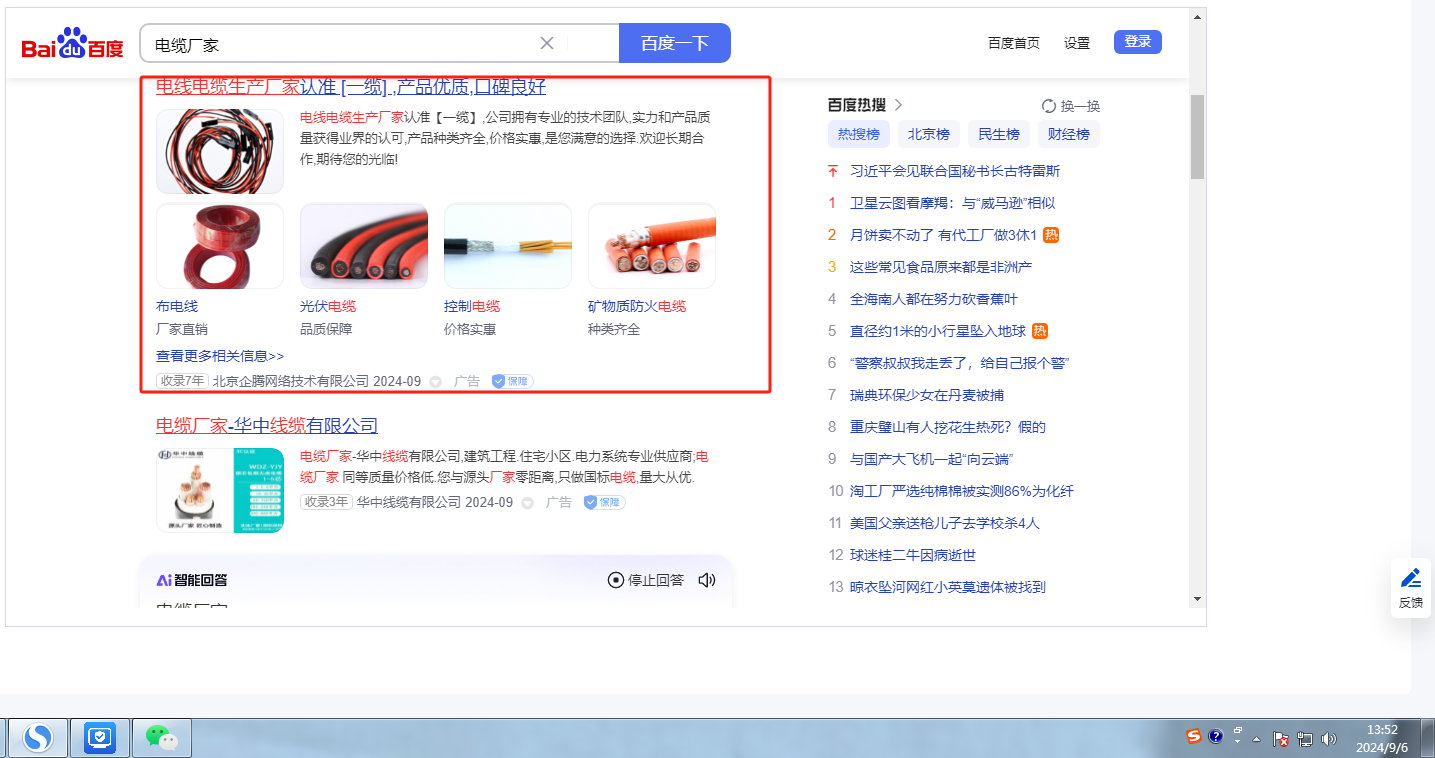Click the 反馈 feedback pencil button
The width and height of the screenshot is (1435, 758).
coord(1411,588)
